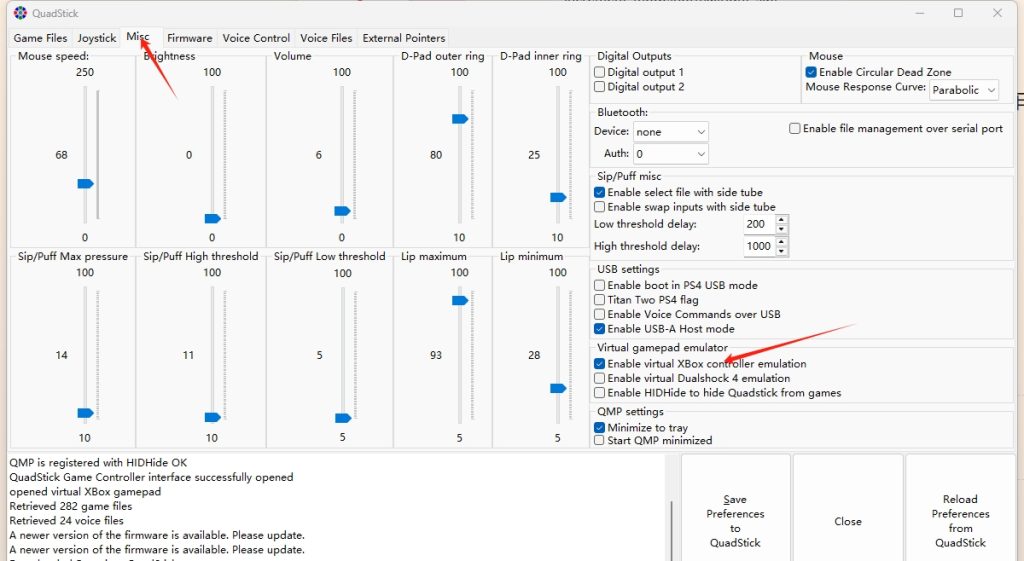Open the Bluetooth Device dropdown

click(x=671, y=132)
